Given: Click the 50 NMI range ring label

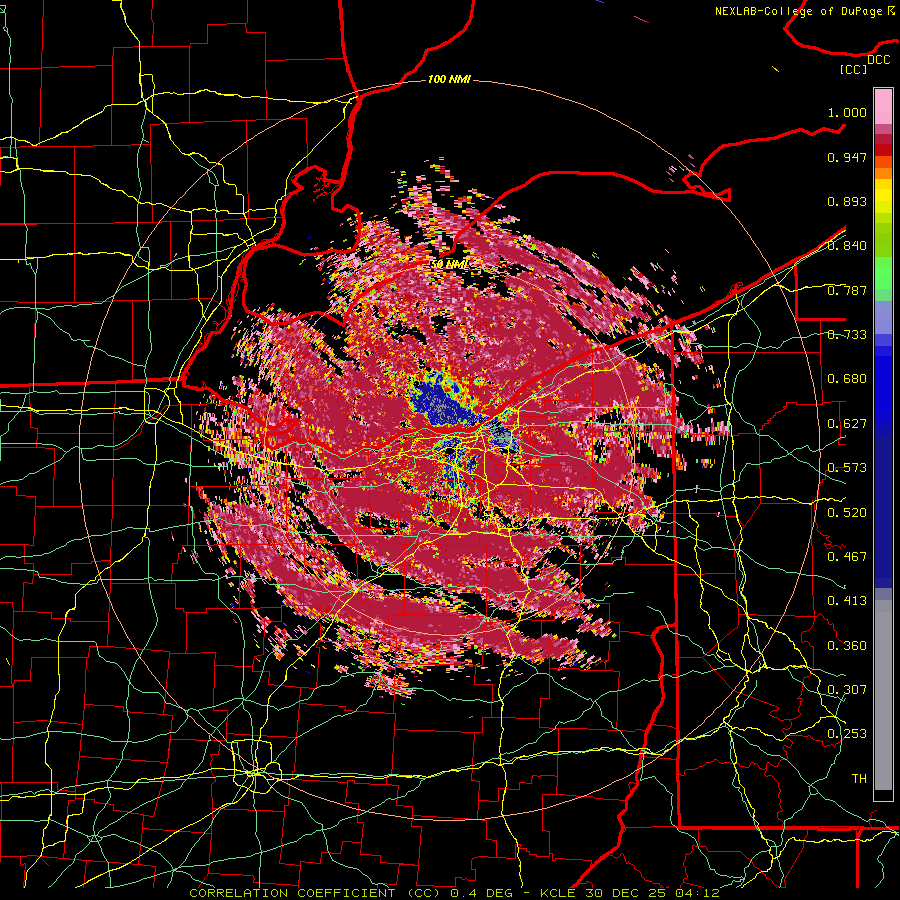Looking at the screenshot, I should [x=449, y=264].
